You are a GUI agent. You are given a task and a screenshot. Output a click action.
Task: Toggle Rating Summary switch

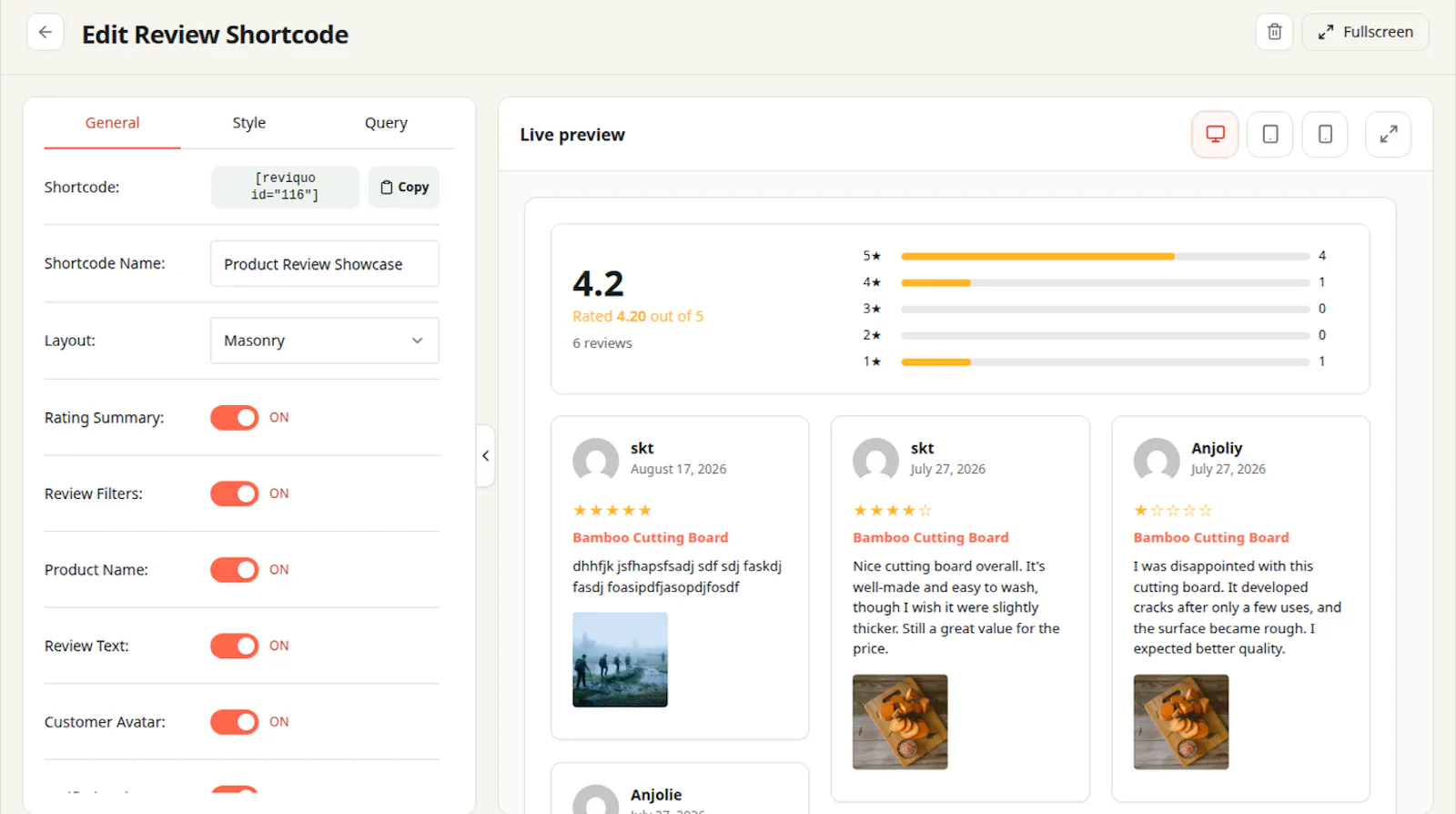(x=235, y=418)
